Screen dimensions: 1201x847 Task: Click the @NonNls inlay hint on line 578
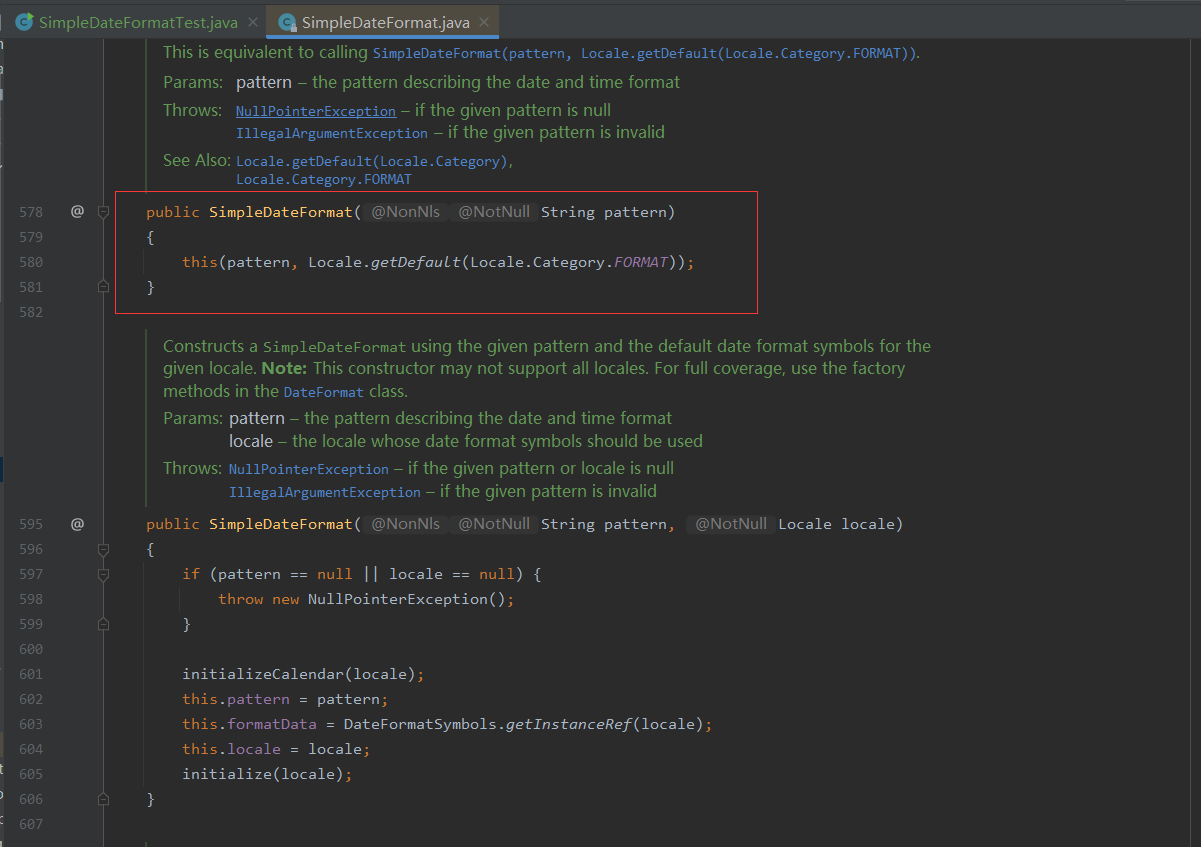coord(404,211)
